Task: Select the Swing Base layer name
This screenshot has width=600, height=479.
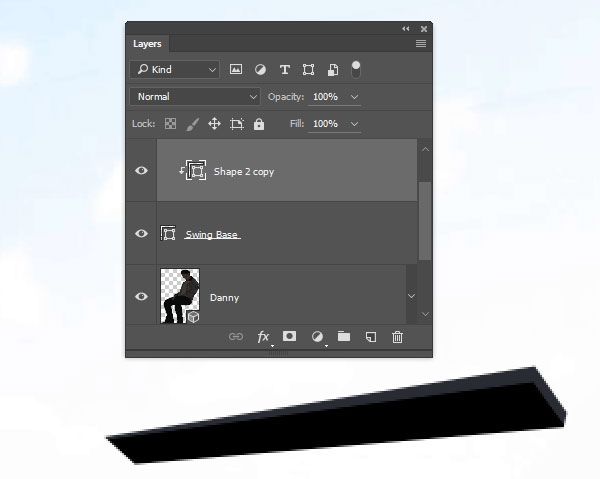Action: 212,235
